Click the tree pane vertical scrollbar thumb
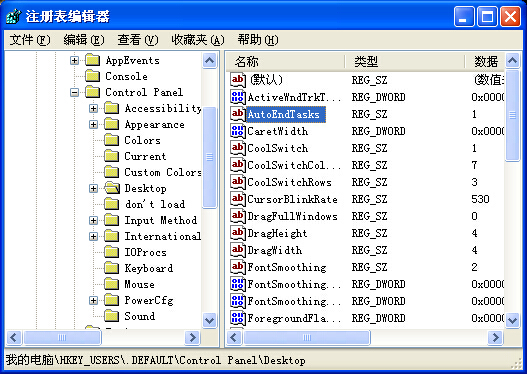The height and width of the screenshot is (374, 527). (x=209, y=157)
